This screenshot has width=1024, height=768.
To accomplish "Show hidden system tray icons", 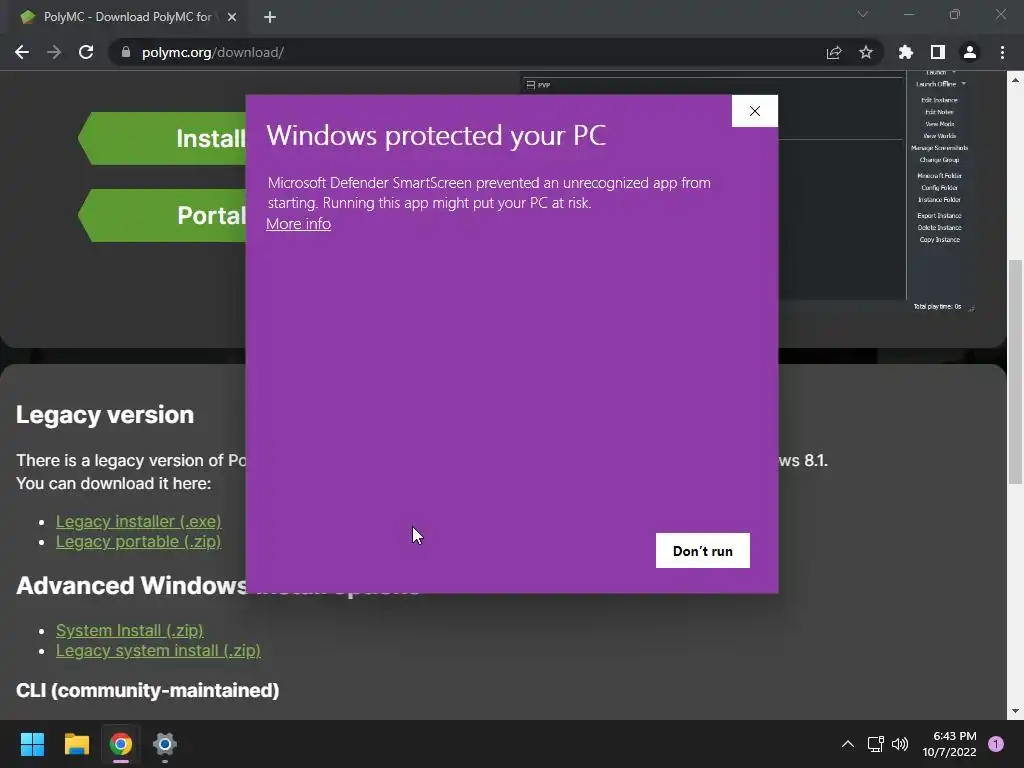I will (x=848, y=744).
